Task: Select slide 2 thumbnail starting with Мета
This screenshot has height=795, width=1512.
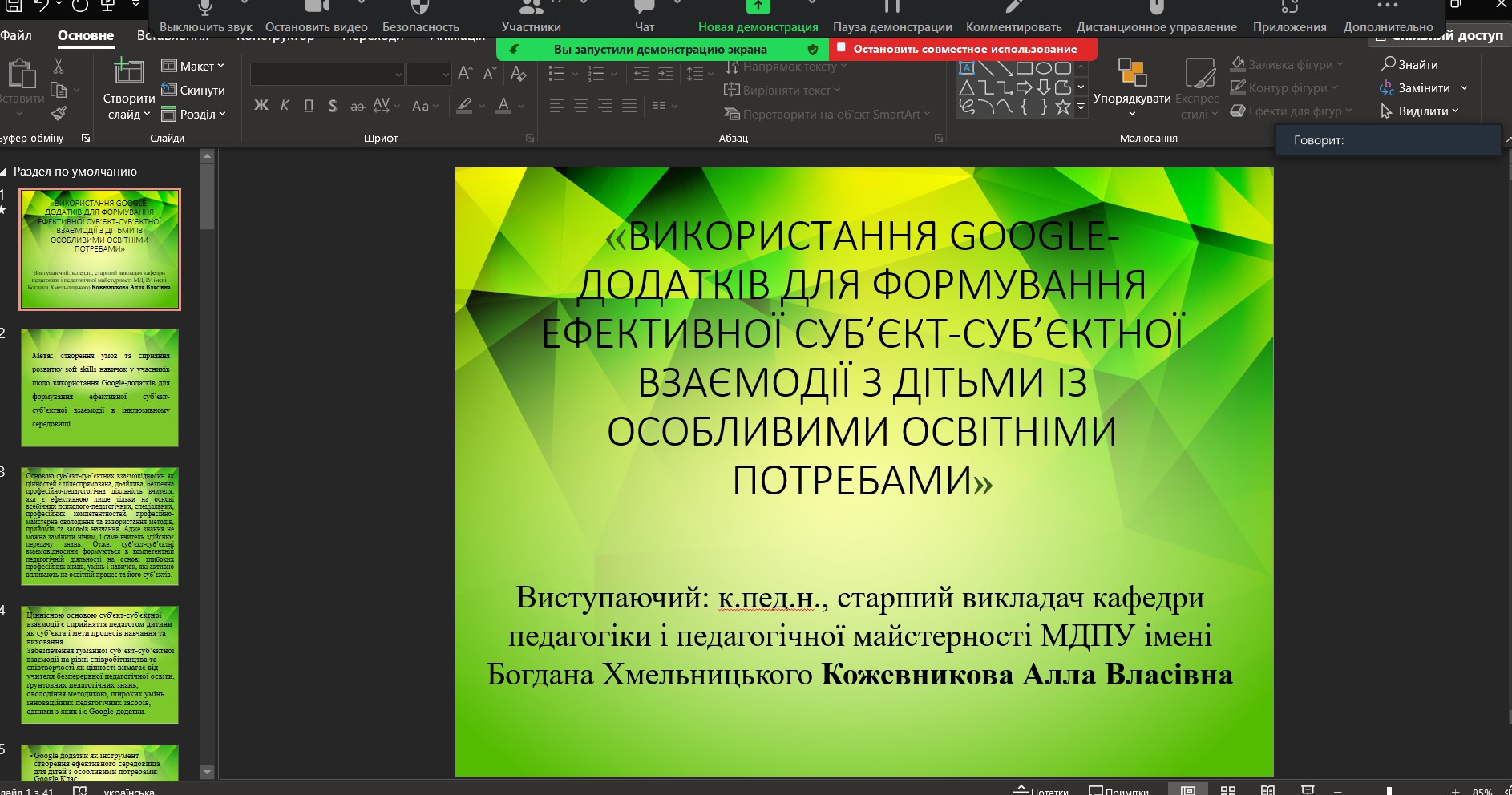Action: 99,388
